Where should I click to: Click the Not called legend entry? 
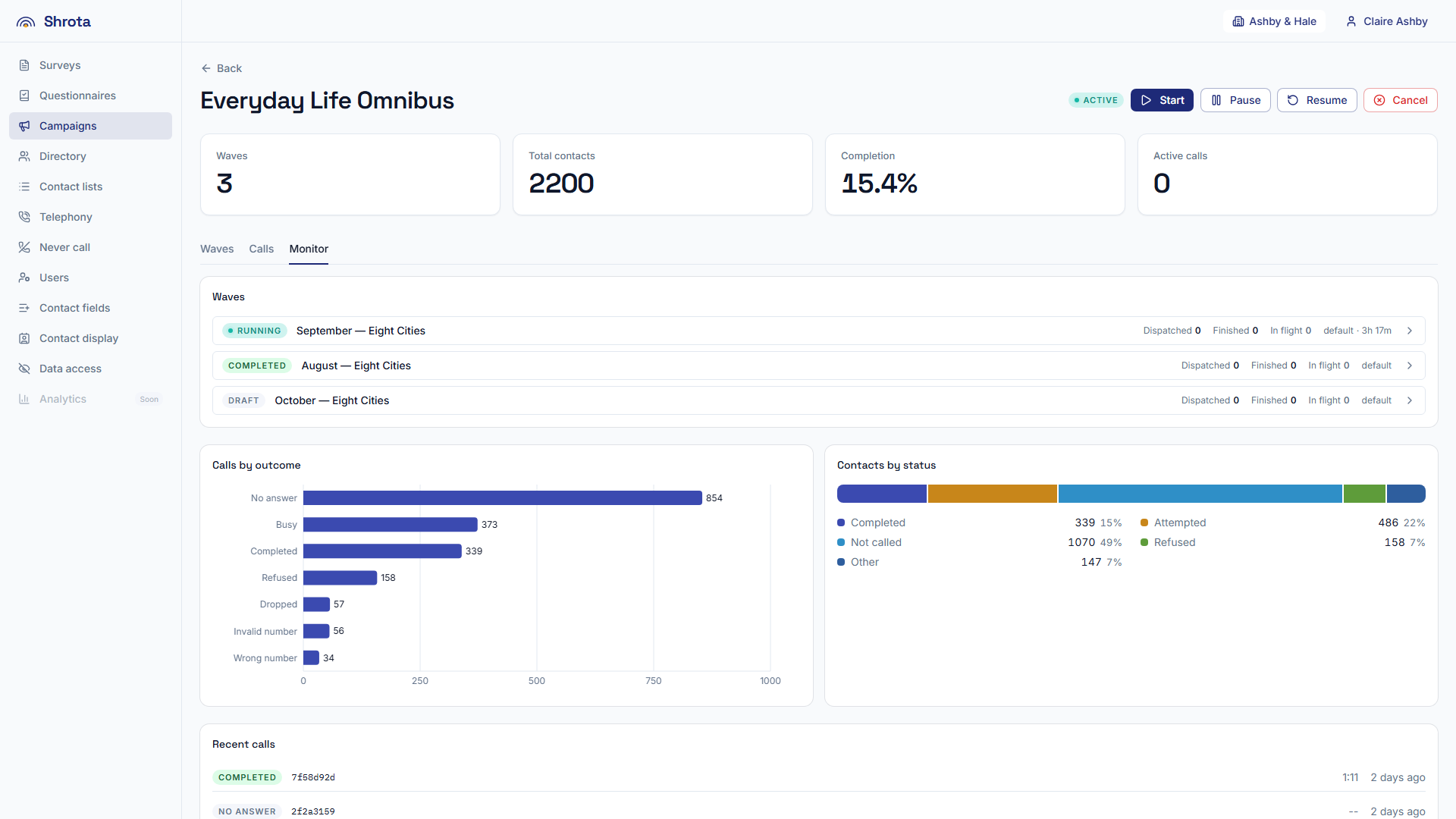[x=979, y=542]
